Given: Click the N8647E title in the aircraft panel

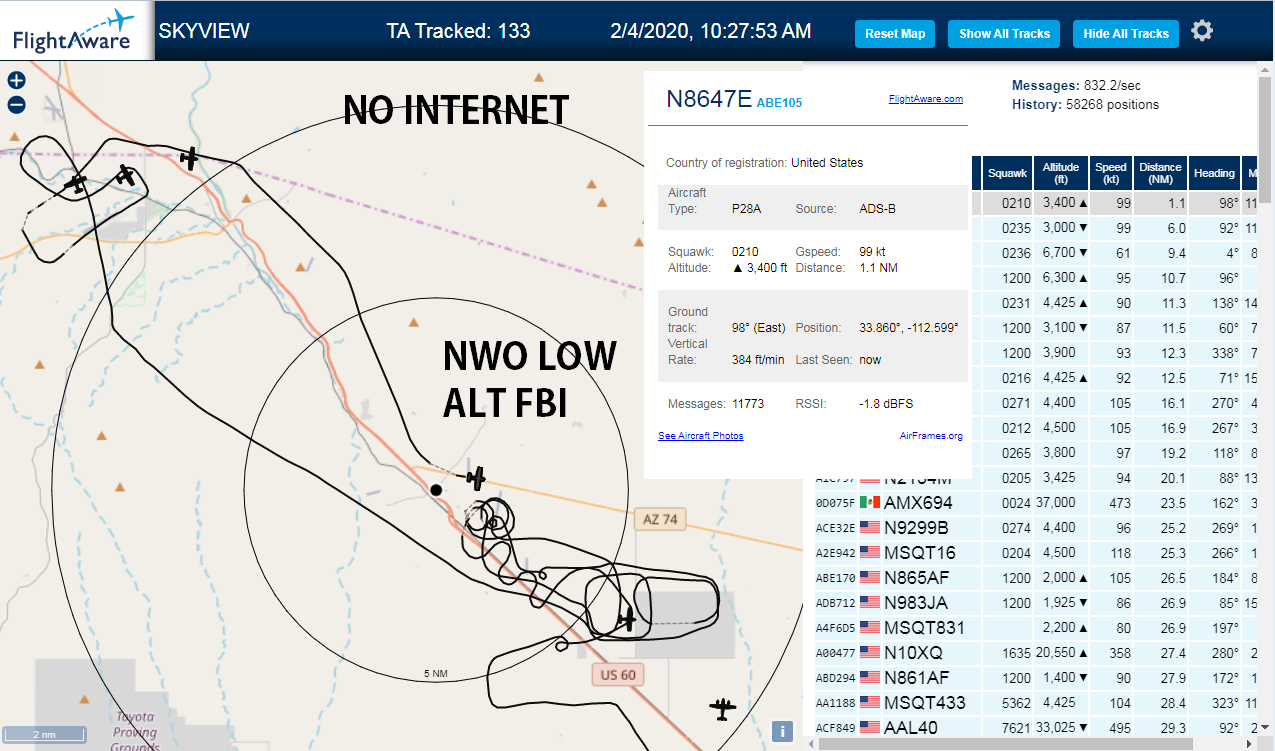Looking at the screenshot, I should [709, 98].
